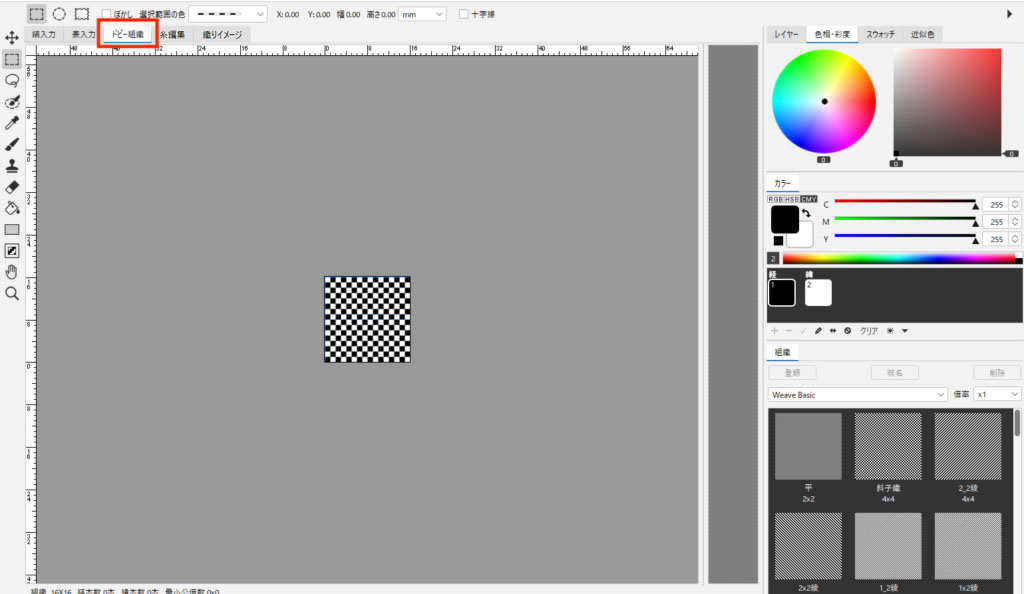Select the white 緯 color swatch 2
Screen dimensions: 1024x594
pyautogui.click(x=818, y=292)
